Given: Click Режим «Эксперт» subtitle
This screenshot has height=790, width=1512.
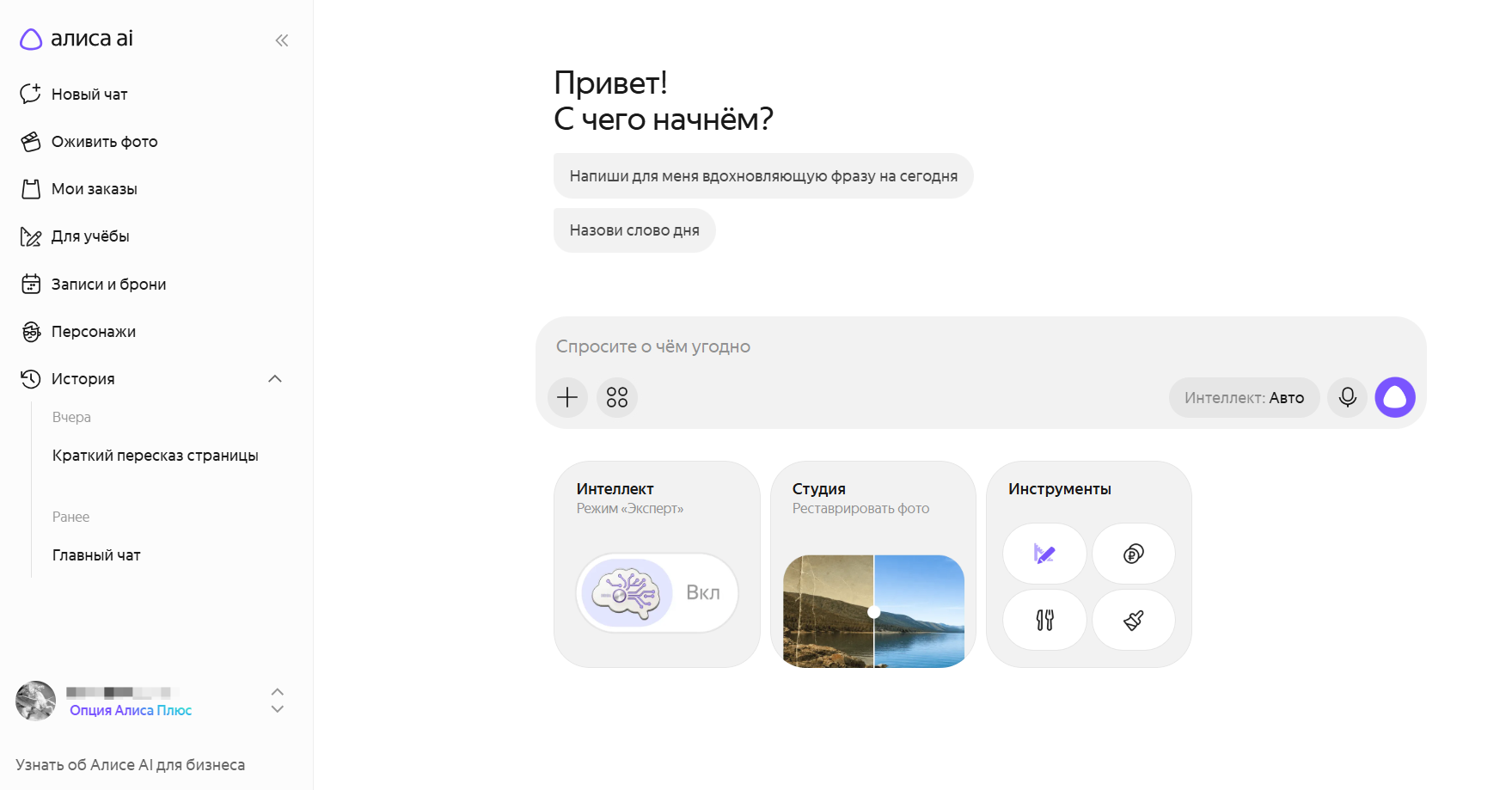Looking at the screenshot, I should click(630, 509).
